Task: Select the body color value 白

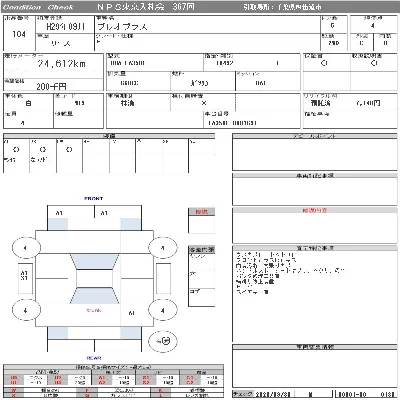Action: coord(28,103)
